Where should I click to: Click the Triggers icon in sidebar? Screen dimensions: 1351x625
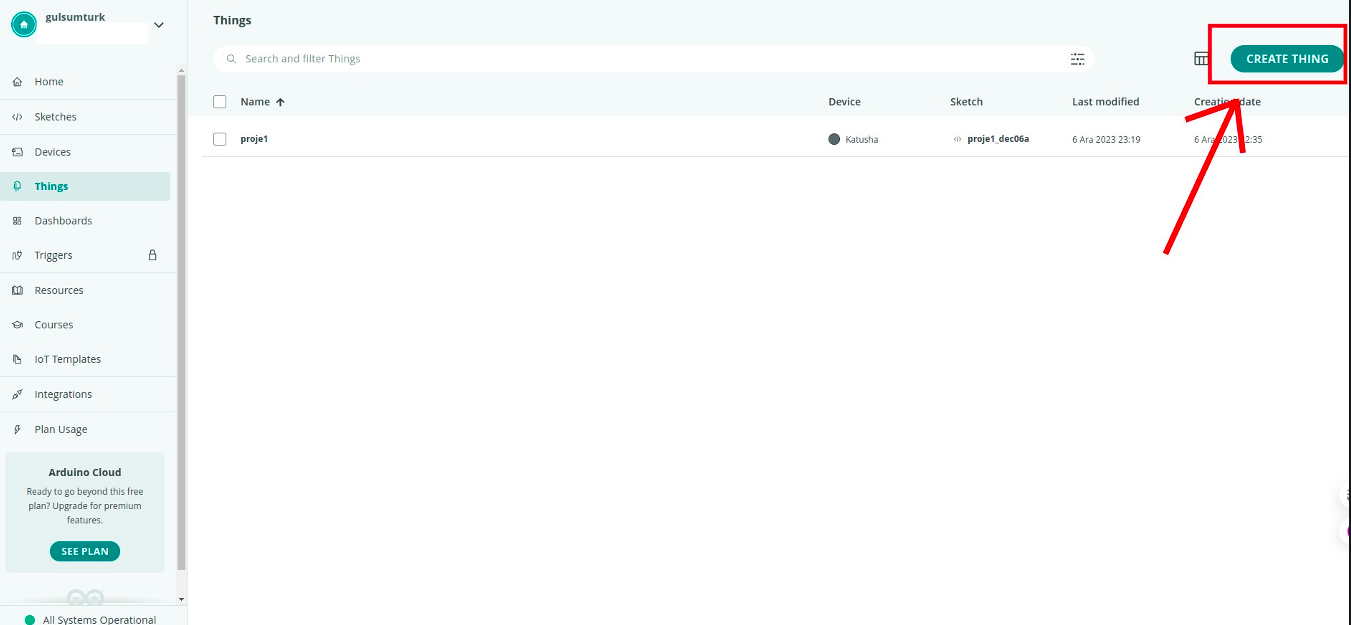coord(17,255)
